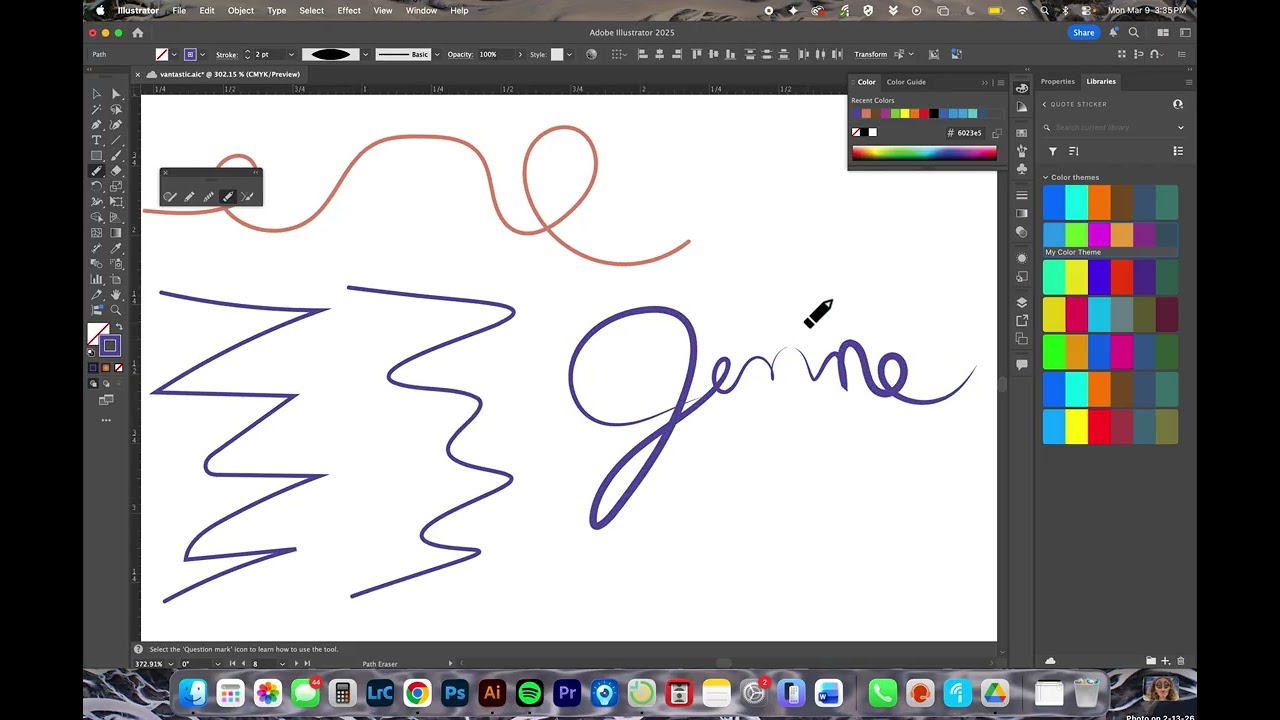Go back from QUOTE STICKER library
1280x720 pixels.
tap(1045, 104)
